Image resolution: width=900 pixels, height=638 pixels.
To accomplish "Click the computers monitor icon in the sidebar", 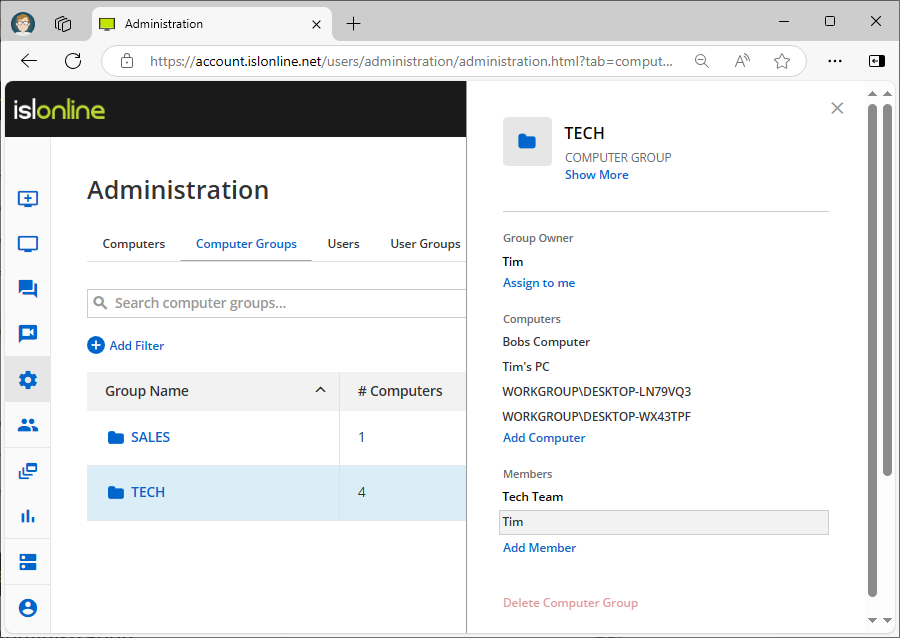I will [x=28, y=244].
